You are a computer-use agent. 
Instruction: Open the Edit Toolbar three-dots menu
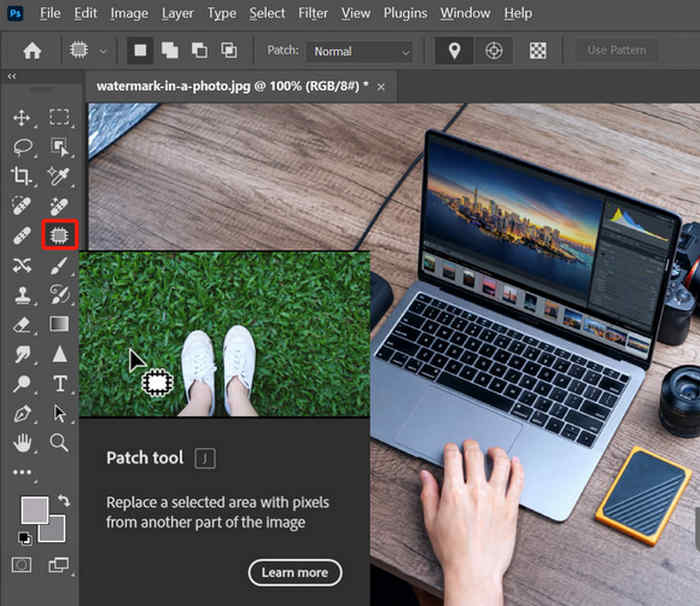[22, 472]
